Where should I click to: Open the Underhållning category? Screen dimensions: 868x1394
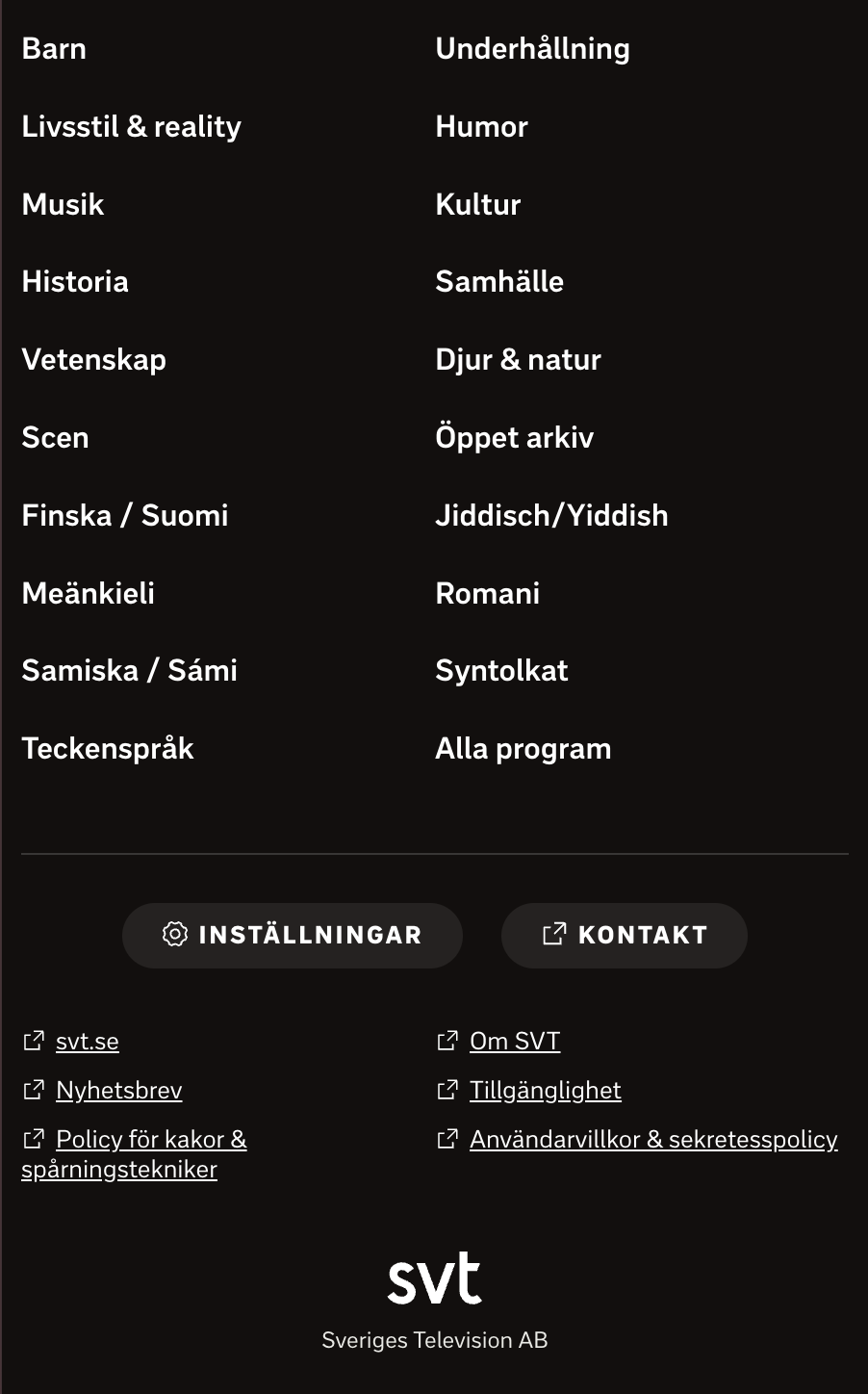point(532,48)
